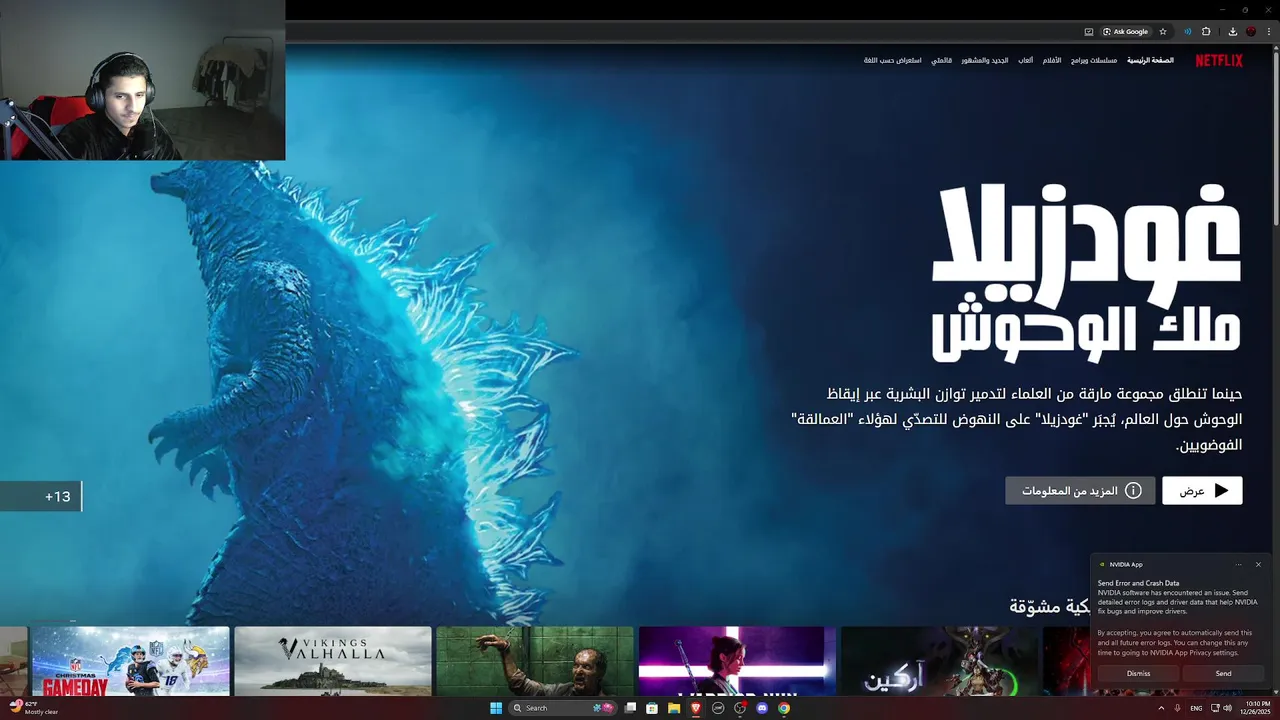This screenshot has height=720, width=1280.
Task: Click the +13 maturity rating badge
Action: [x=41, y=496]
